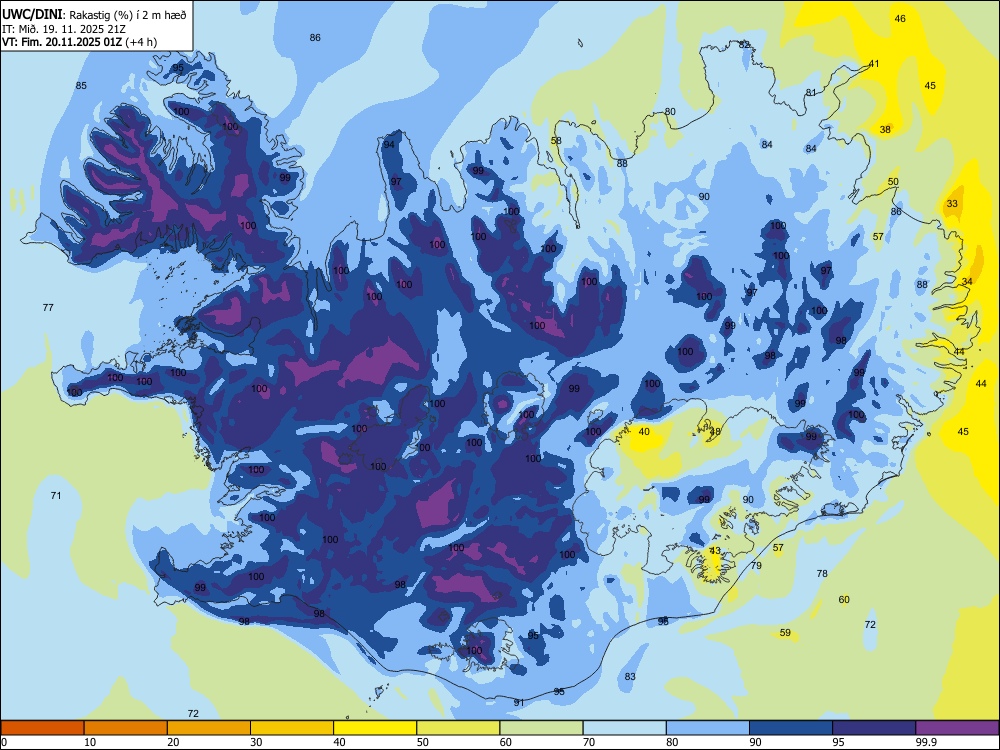Viewport: 1000px width, 750px height.
Task: Click the humidity value '85' over the northwest sea
Action: [81, 85]
